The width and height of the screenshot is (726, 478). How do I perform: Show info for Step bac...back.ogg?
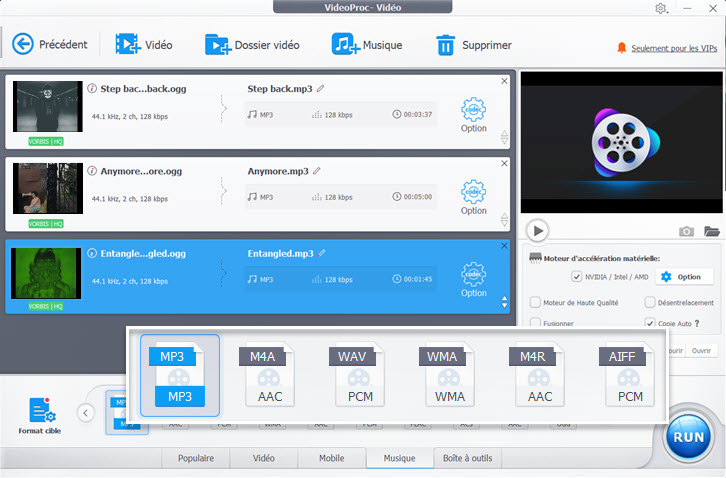pyautogui.click(x=92, y=88)
